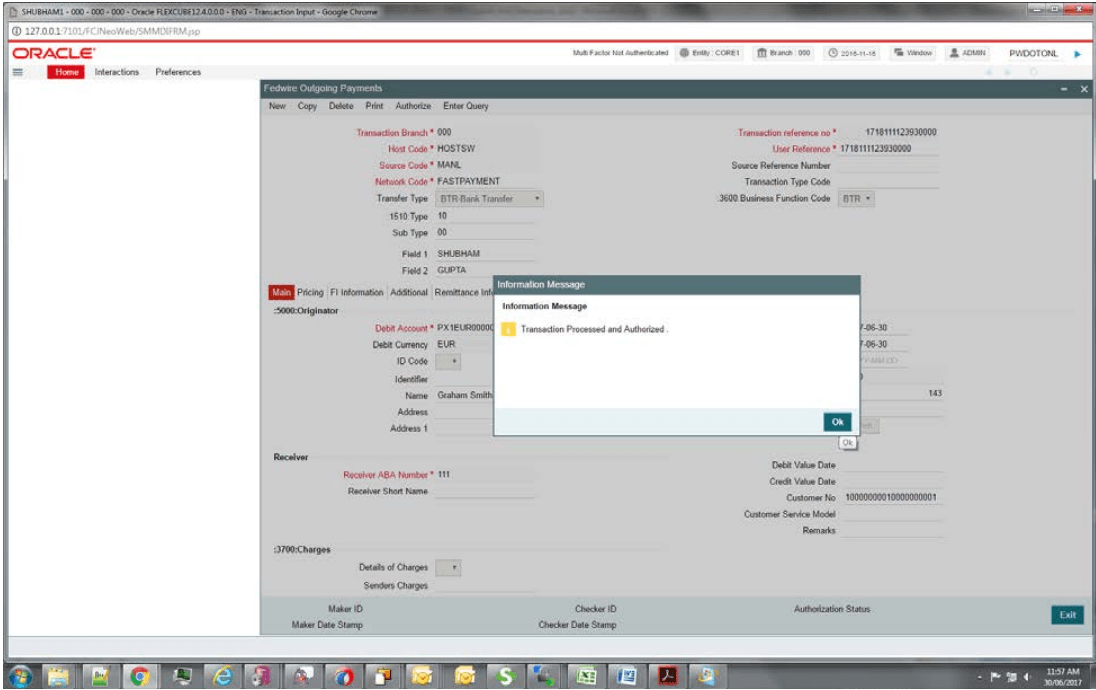Screen dimensions: 1096x690
Task: Click the Remarks field
Action: (891, 531)
